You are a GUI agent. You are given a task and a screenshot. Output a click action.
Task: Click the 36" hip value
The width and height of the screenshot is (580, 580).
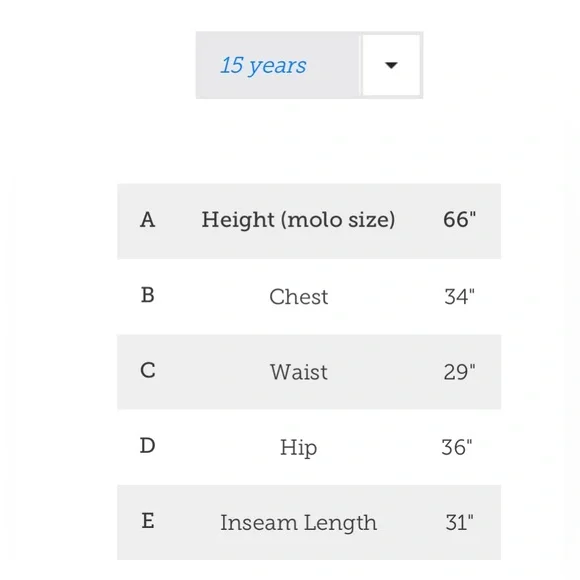[457, 447]
